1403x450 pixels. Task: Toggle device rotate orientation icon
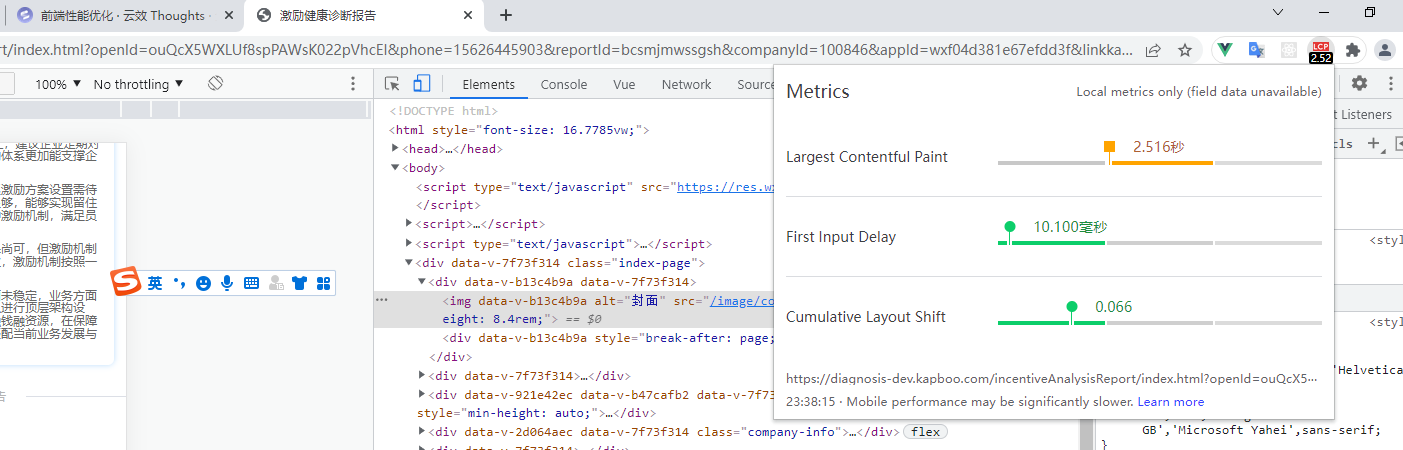tap(214, 84)
